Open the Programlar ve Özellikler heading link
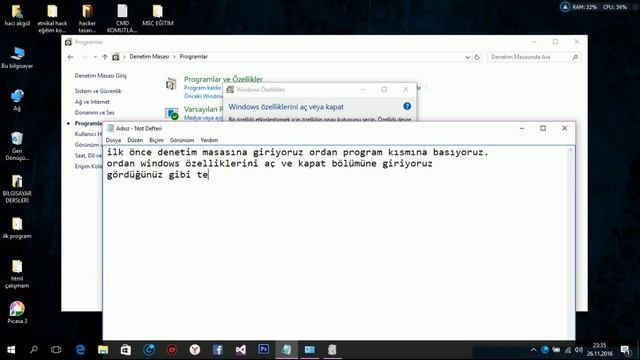 (223, 79)
